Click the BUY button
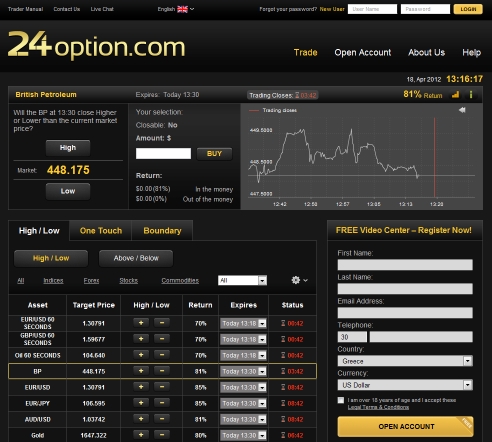Viewport: 492px width, 442px height. pos(214,154)
